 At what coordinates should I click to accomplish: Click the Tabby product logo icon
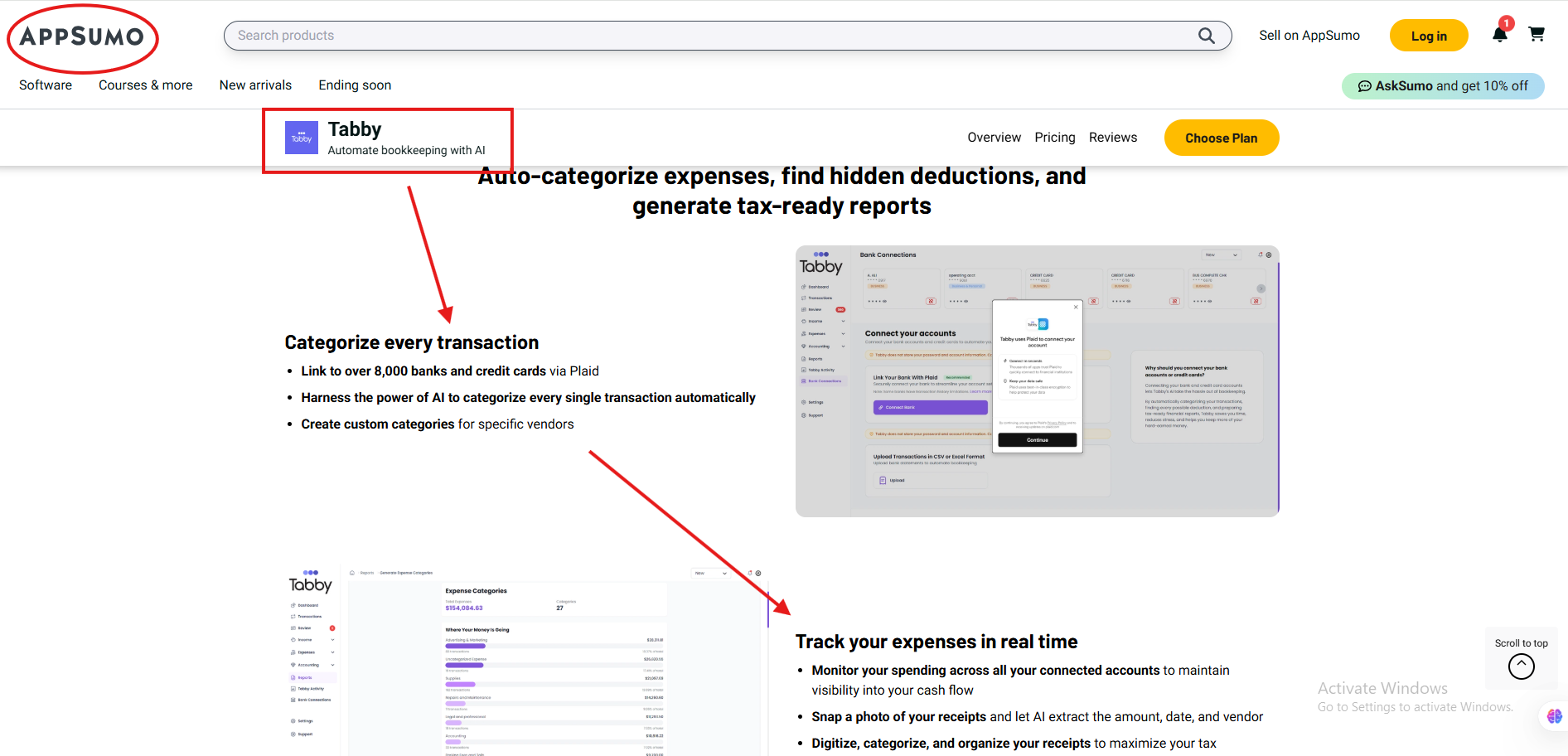(301, 138)
